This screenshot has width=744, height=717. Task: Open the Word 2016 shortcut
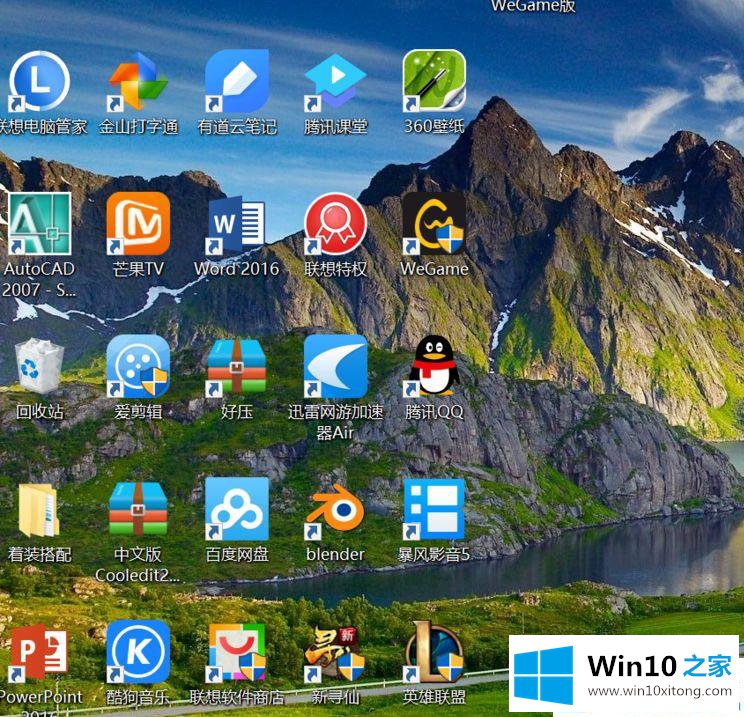click(x=237, y=223)
